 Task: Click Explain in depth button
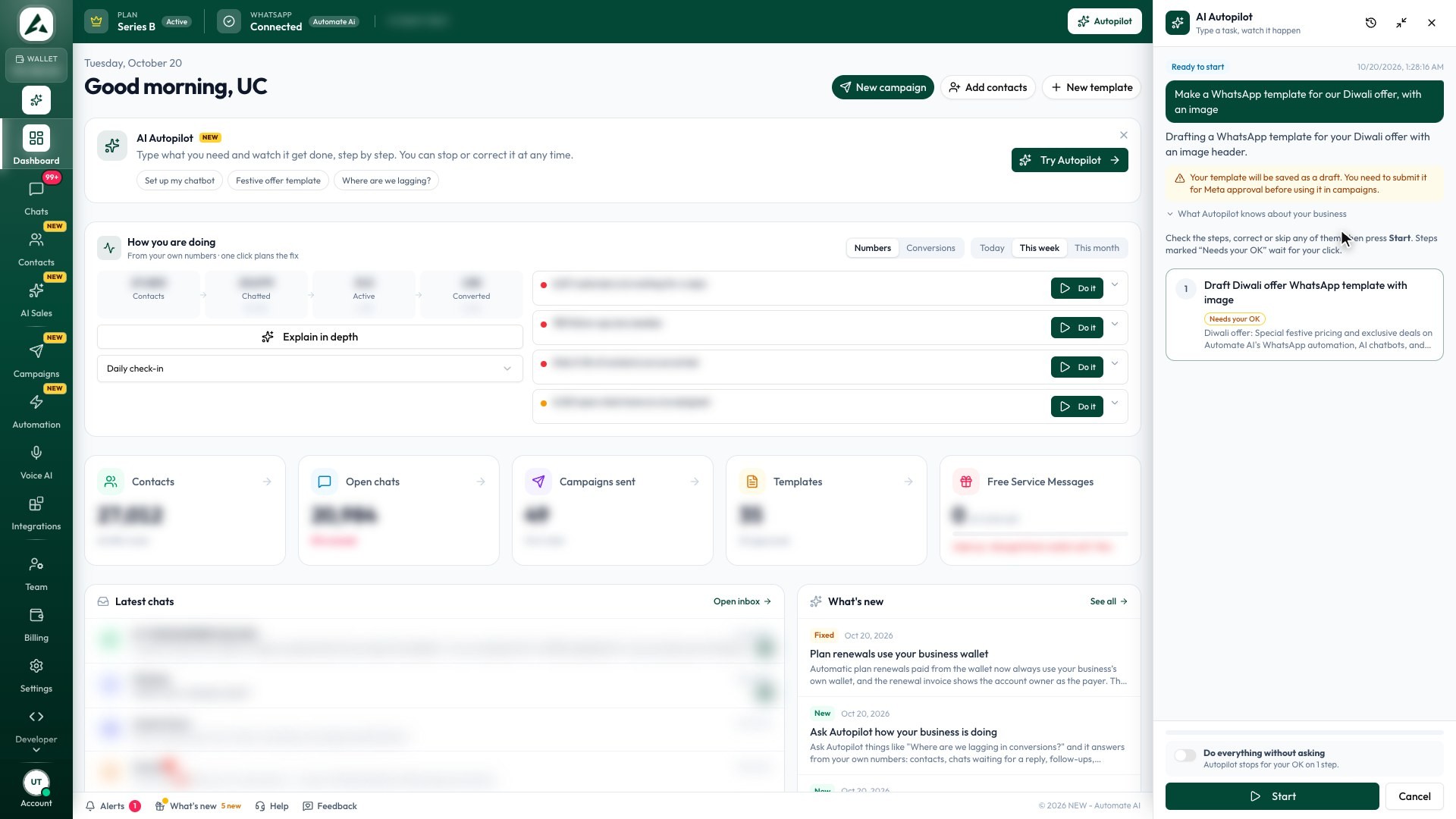pos(310,337)
